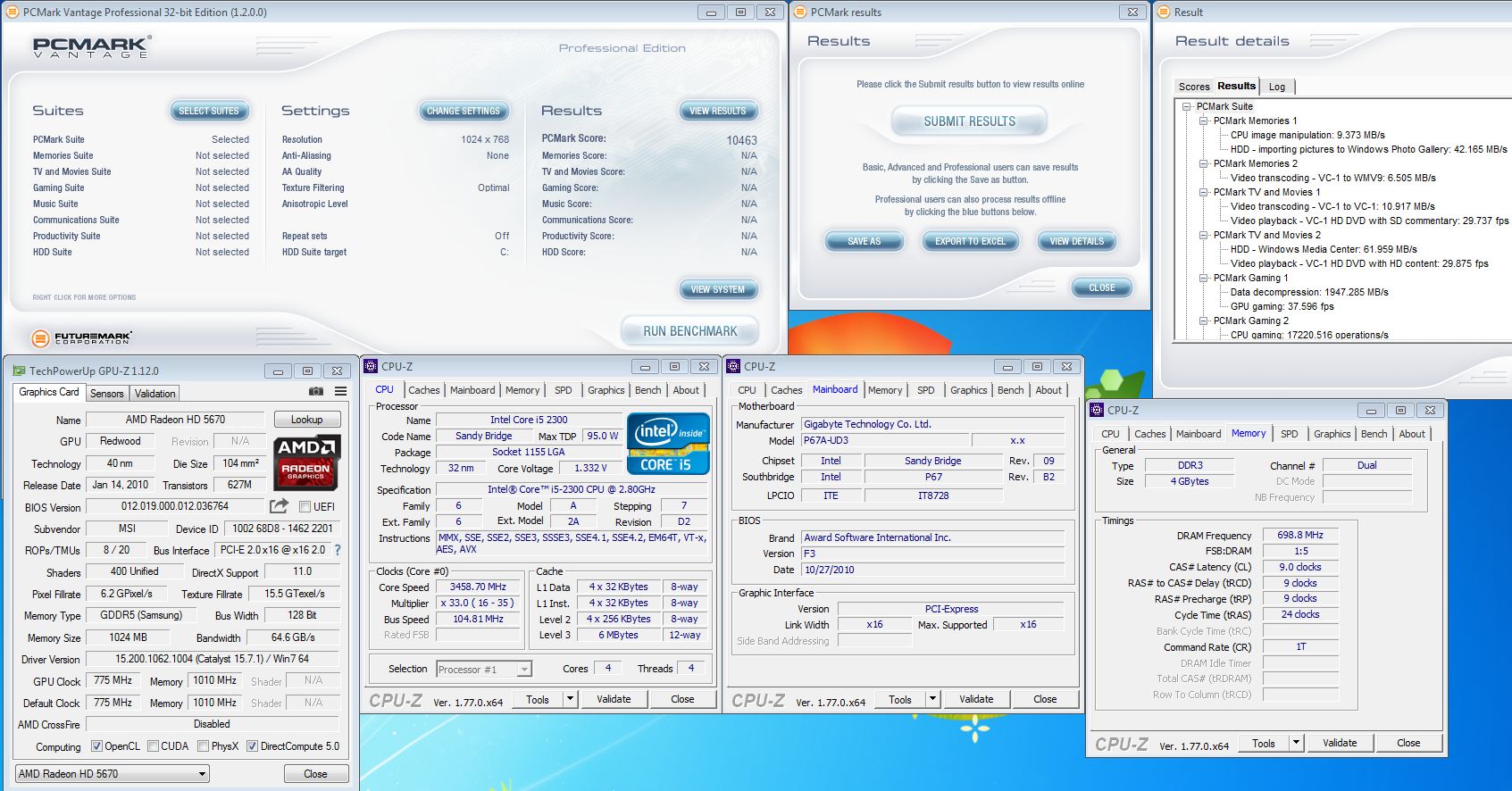The height and width of the screenshot is (791, 1512).
Task: Collapse the PCMark Suite tree node
Action: (1187, 106)
